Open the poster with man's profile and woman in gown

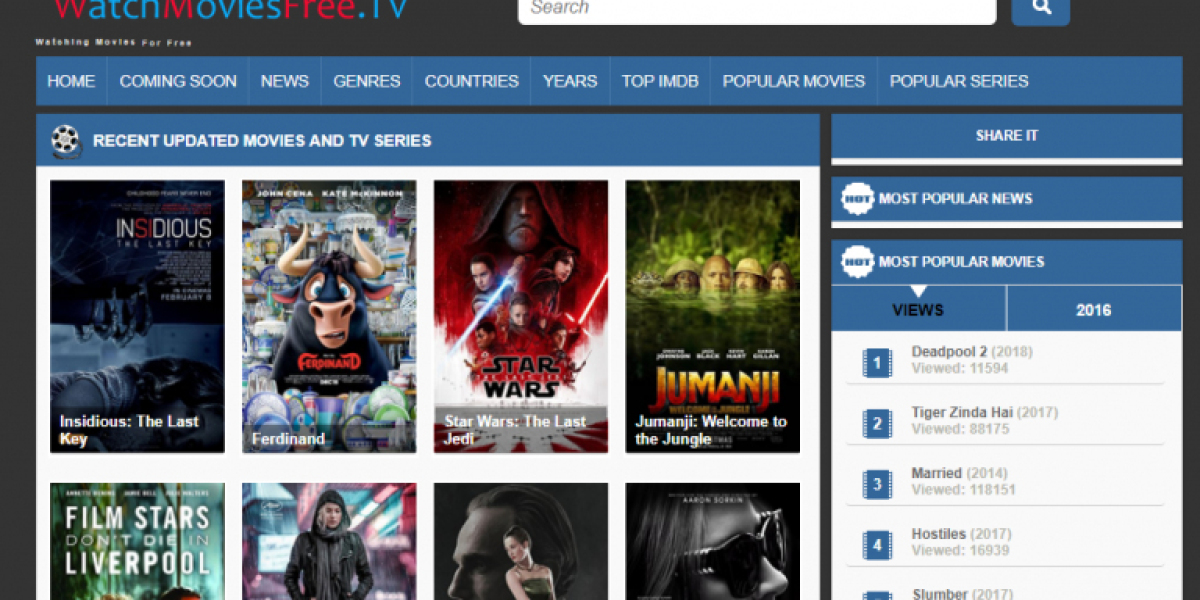(x=521, y=541)
